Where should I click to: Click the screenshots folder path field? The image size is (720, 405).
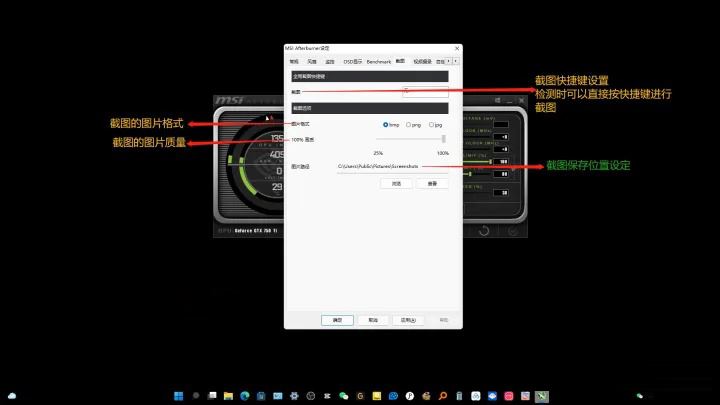392,167
